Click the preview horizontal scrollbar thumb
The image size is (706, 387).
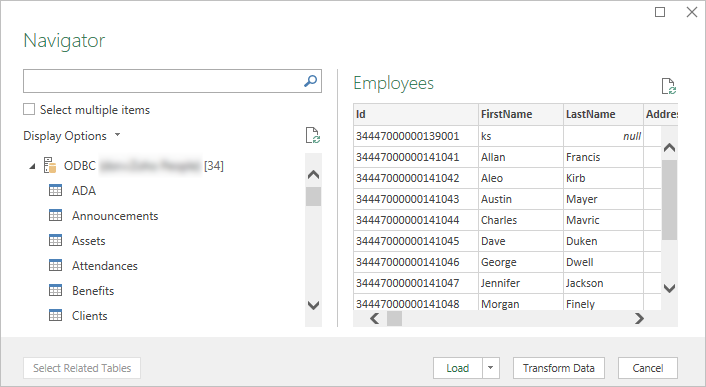coord(394,319)
